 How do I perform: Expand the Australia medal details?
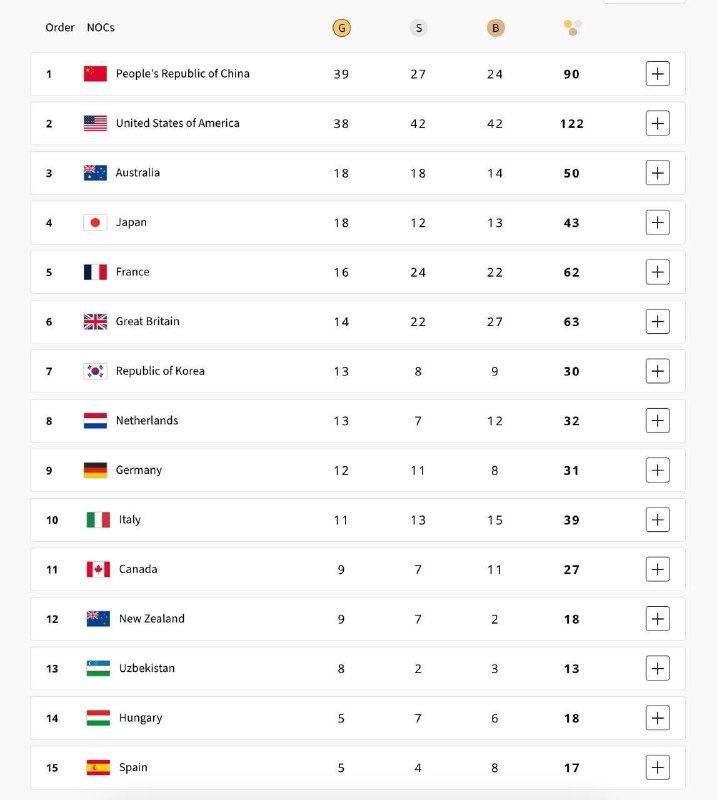pos(657,172)
